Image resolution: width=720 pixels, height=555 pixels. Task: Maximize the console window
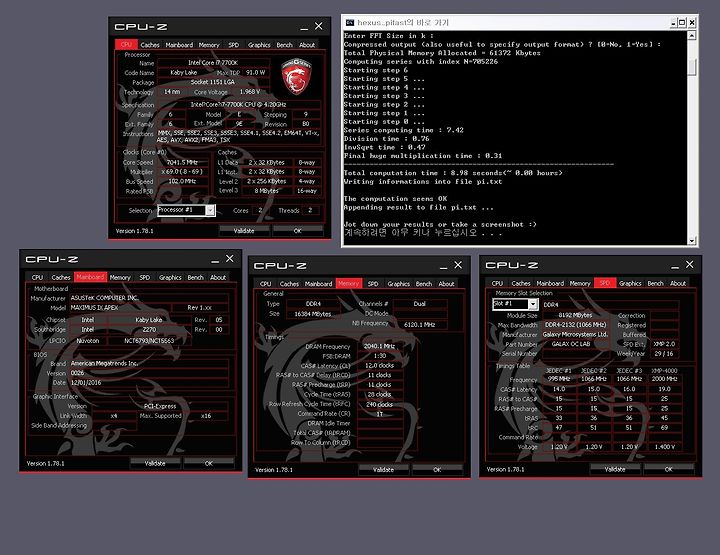tap(682, 22)
